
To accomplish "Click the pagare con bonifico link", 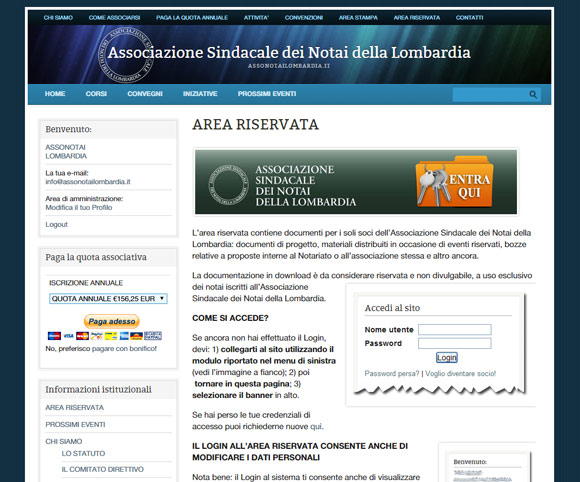I will (124, 348).
